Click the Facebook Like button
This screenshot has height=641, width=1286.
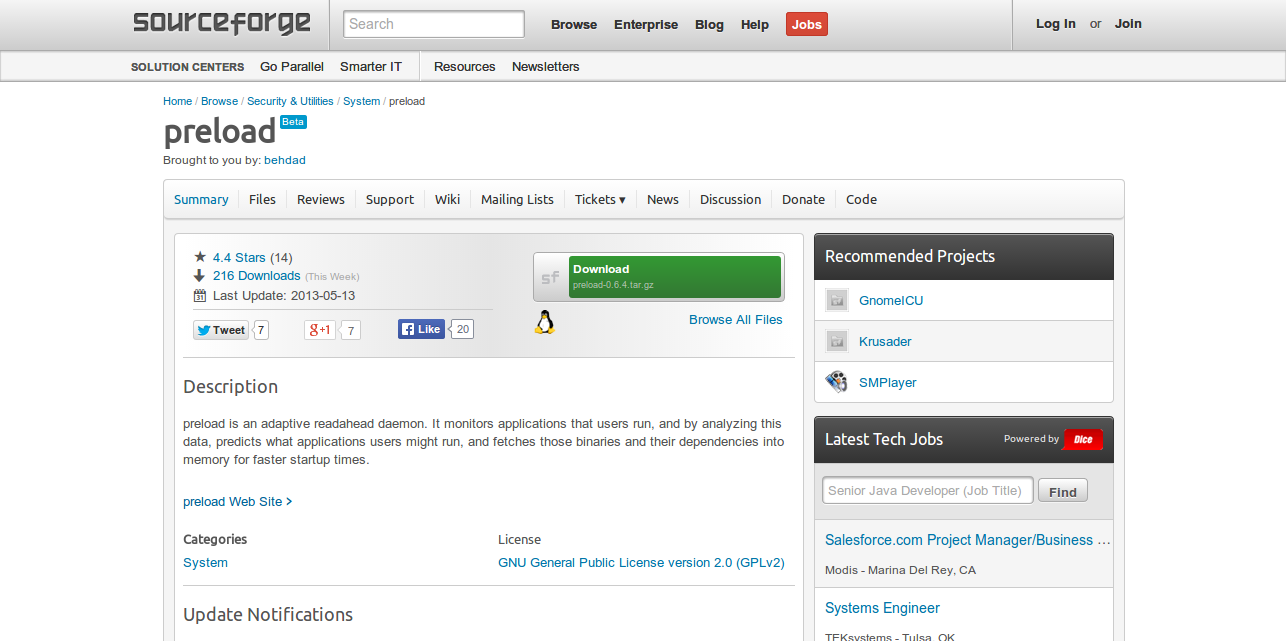point(421,329)
